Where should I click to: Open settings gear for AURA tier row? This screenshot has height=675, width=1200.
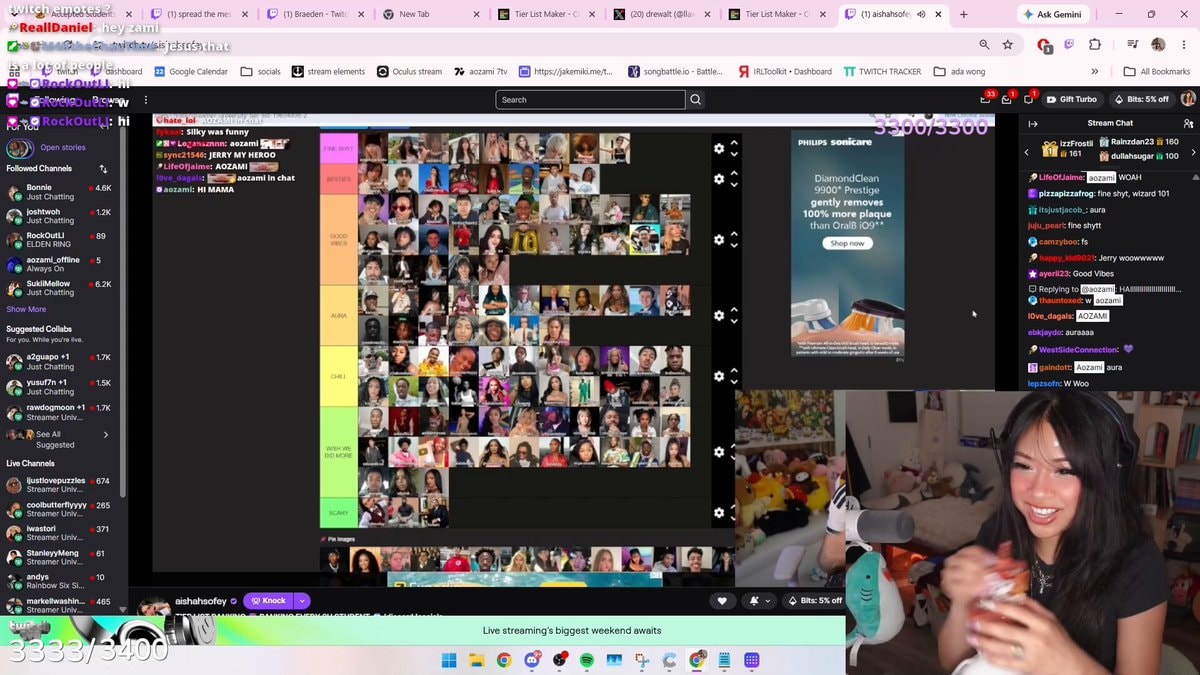click(x=718, y=315)
